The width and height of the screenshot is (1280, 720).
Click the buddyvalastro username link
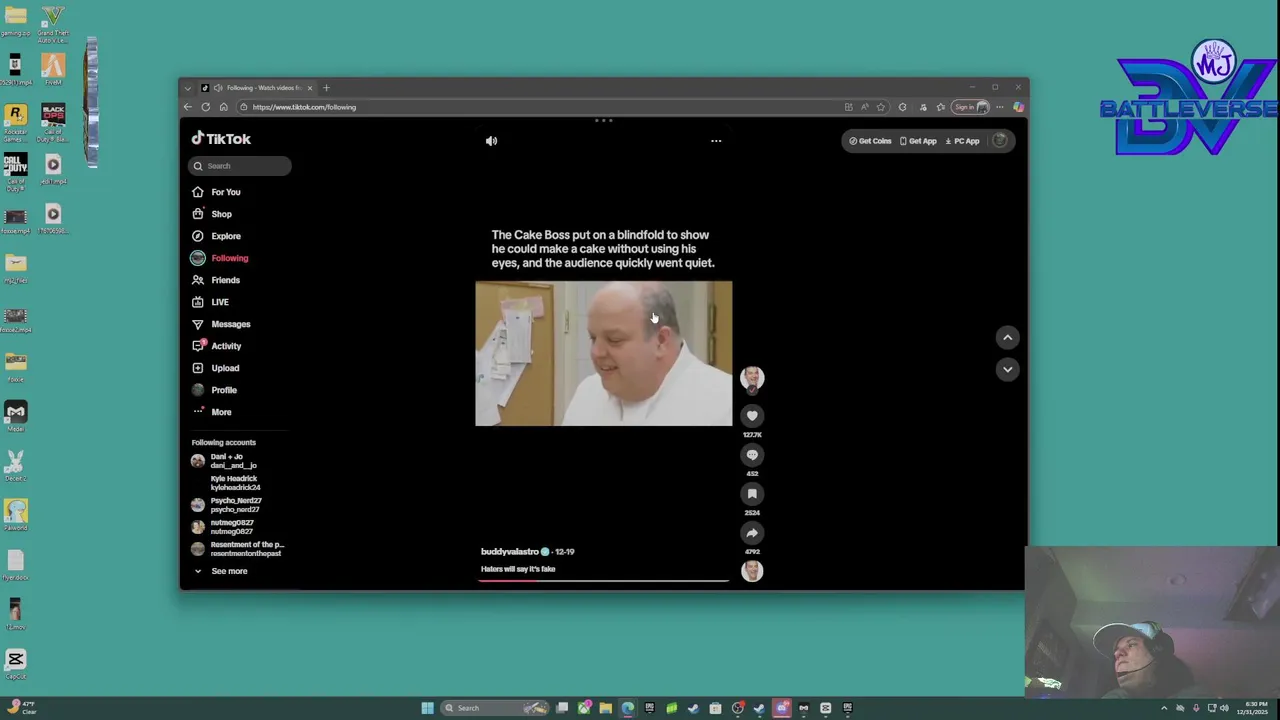pos(509,552)
